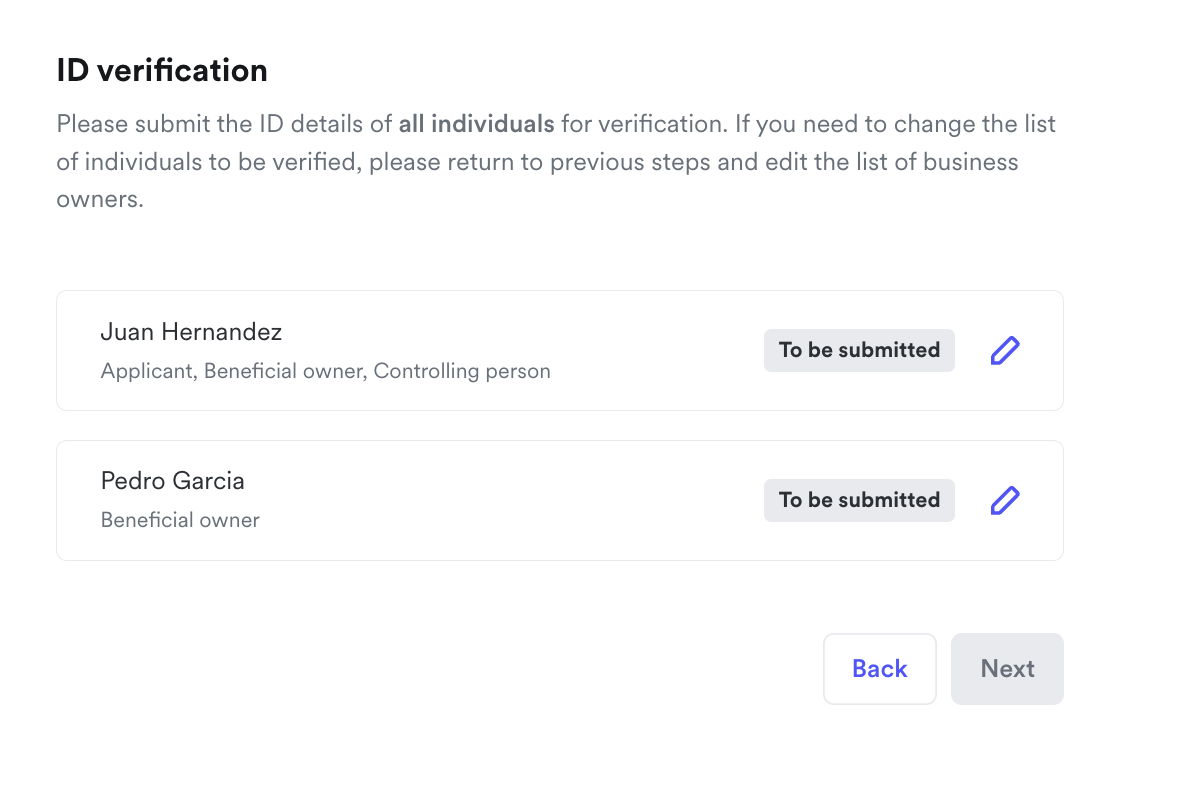Click the bold 'all individuals' text

pyautogui.click(x=476, y=125)
